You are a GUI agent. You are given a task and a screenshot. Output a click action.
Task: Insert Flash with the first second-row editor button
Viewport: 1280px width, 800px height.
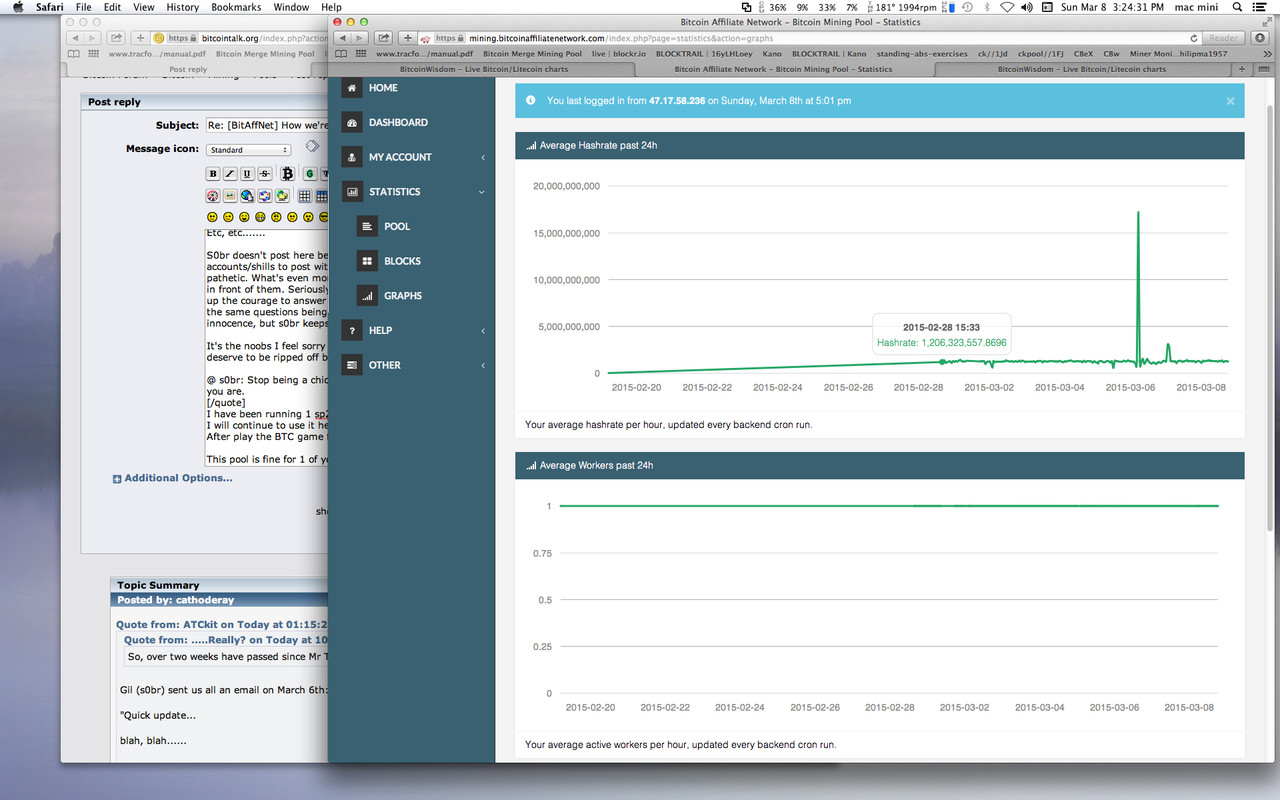[x=213, y=196]
